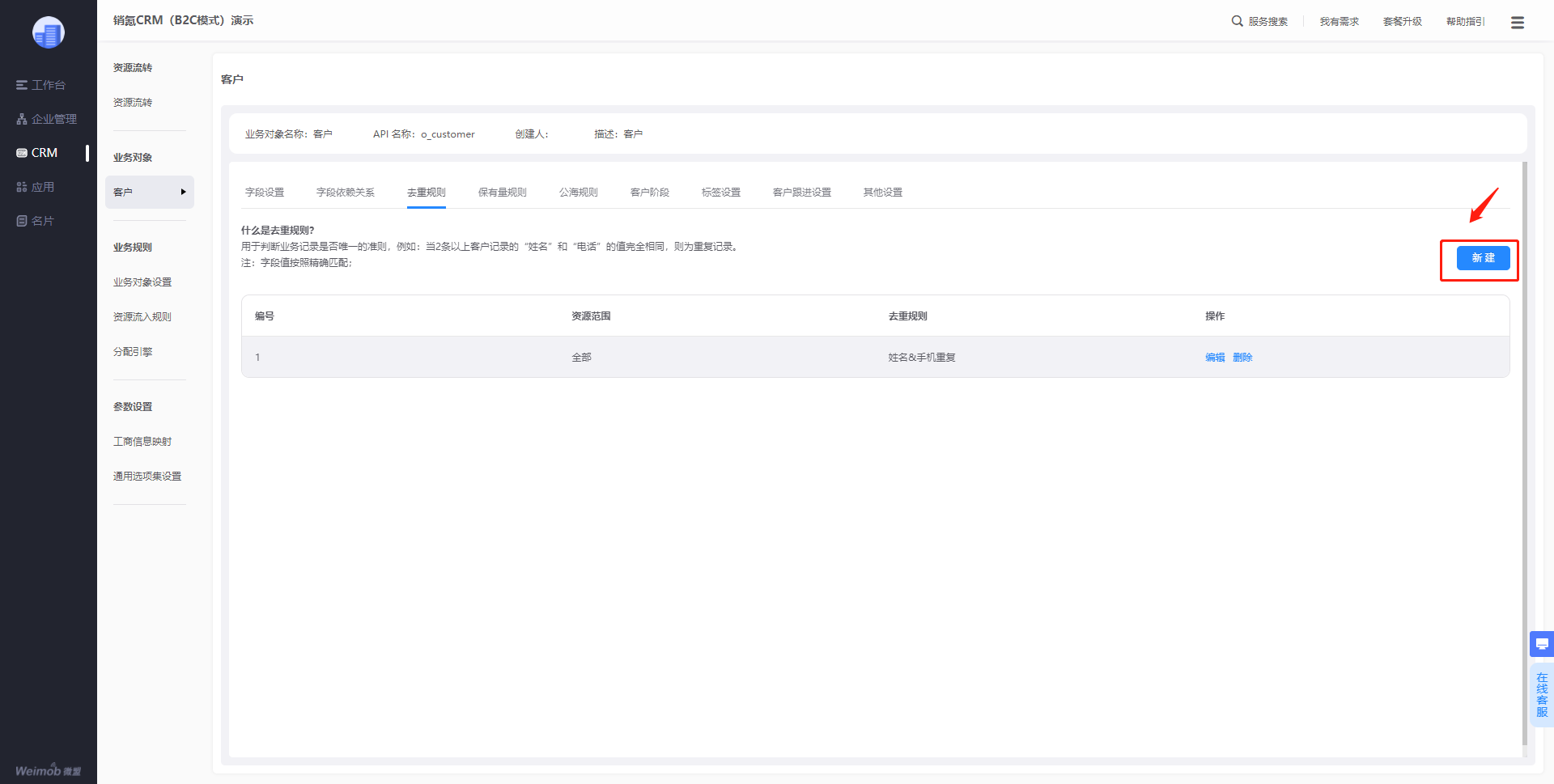Click the API name o_customer text
This screenshot has height=784, width=1554.
coord(448,134)
